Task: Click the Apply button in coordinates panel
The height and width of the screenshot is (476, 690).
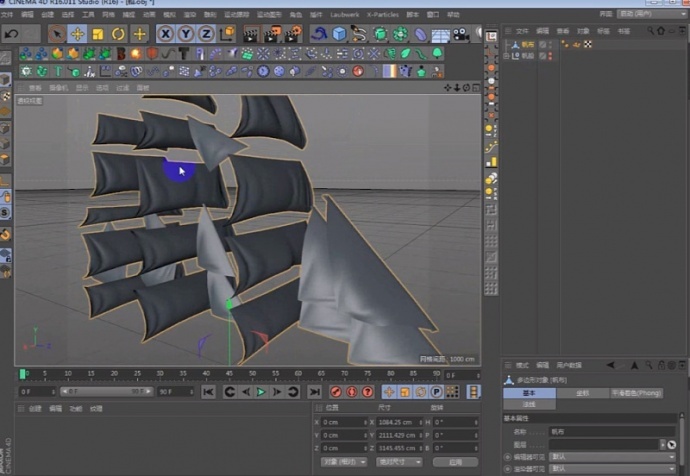Action: [x=455, y=462]
